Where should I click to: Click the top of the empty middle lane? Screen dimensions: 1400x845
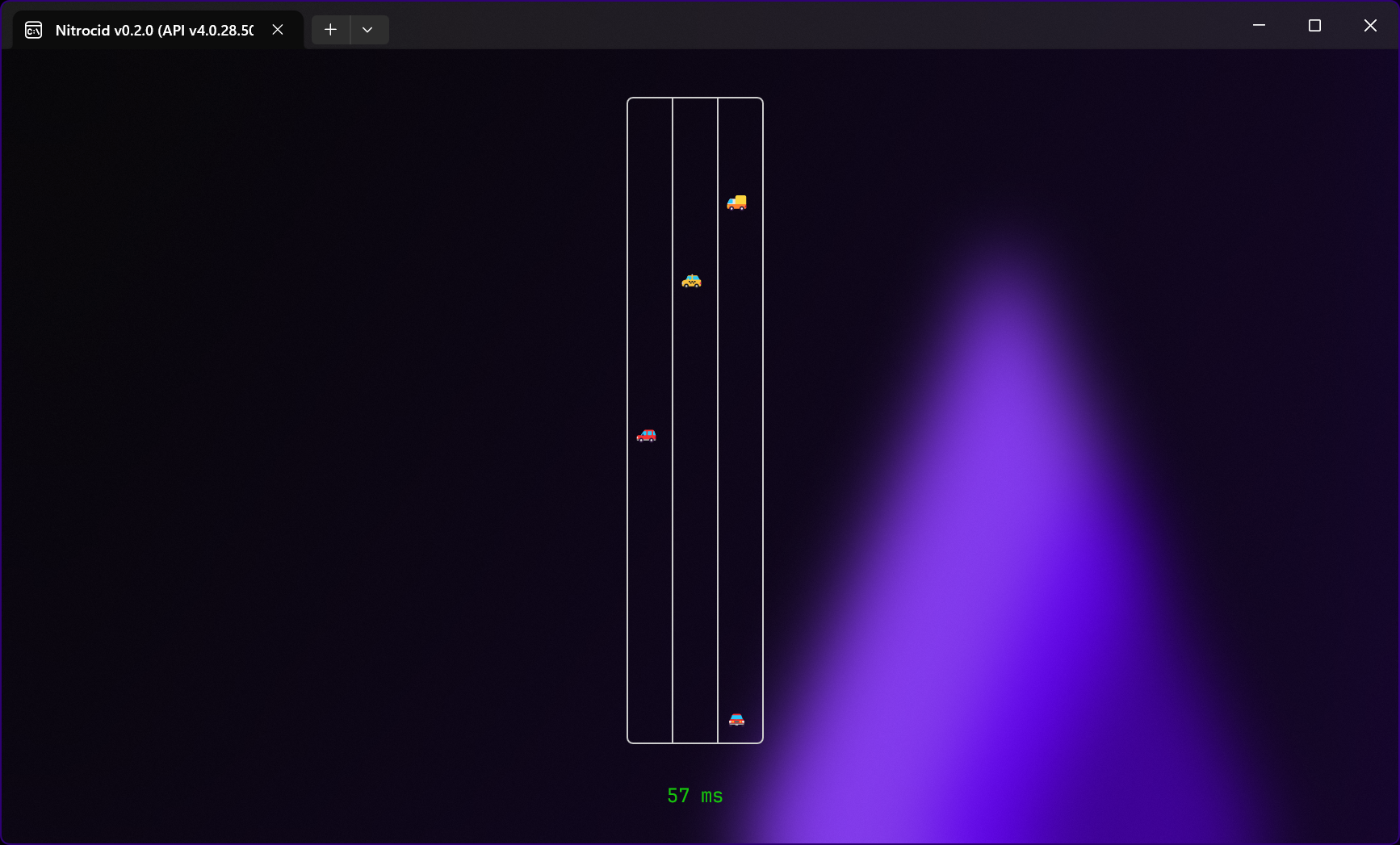695,129
